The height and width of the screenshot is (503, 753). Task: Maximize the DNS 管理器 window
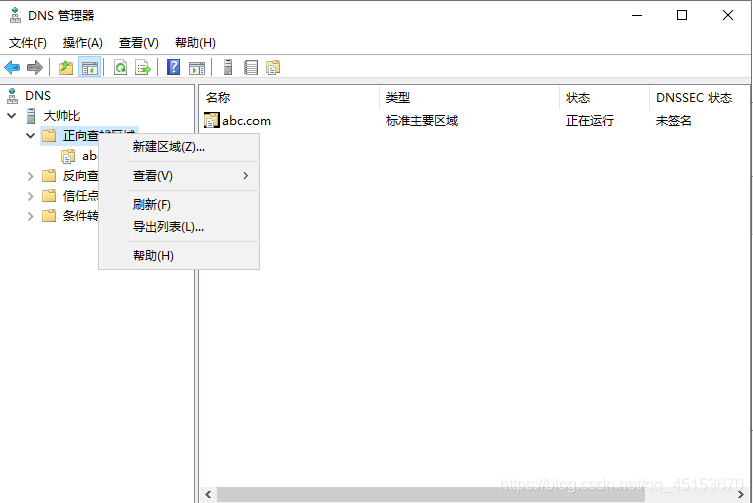tap(682, 15)
